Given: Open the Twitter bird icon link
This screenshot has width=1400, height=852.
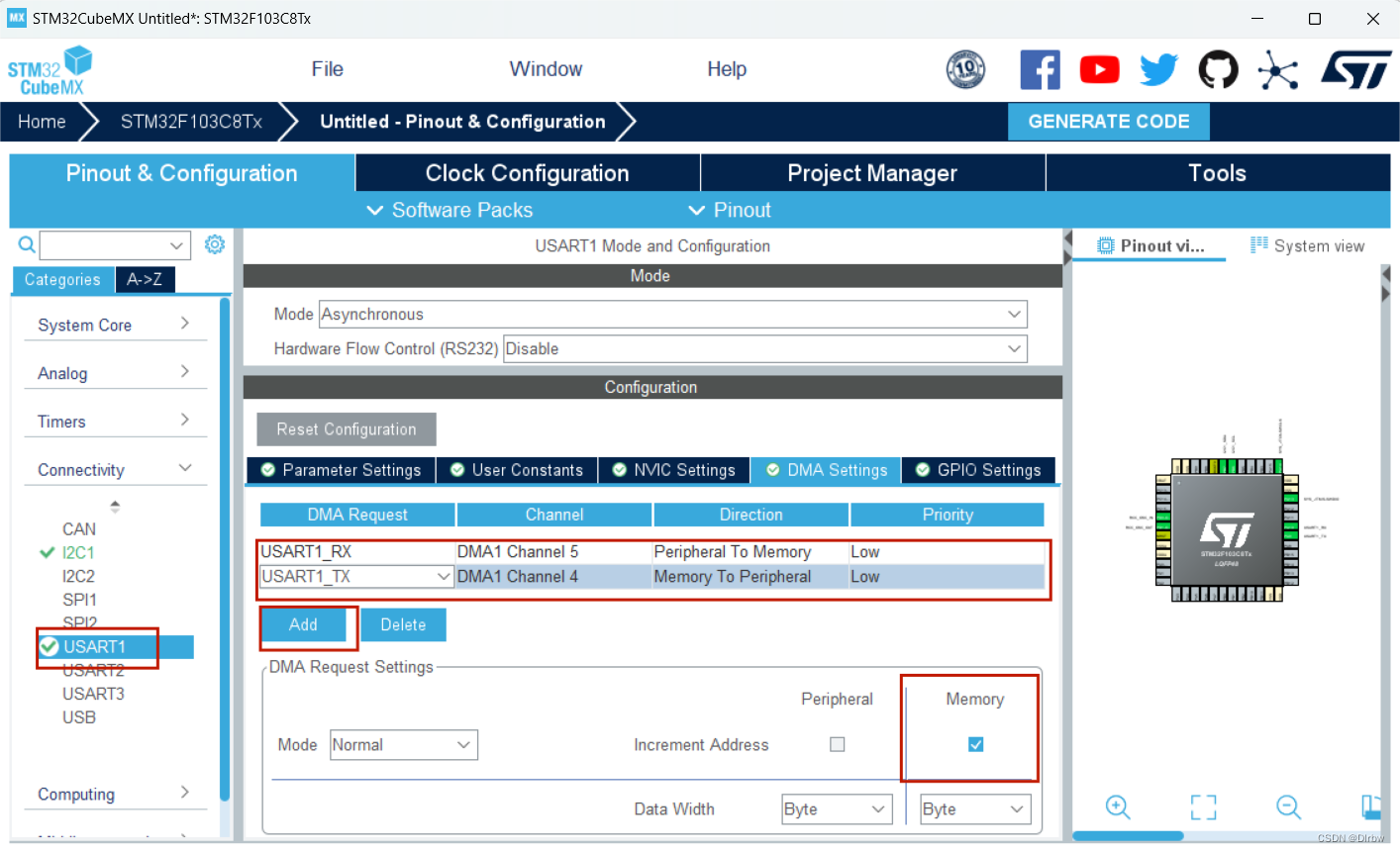Looking at the screenshot, I should [x=1158, y=69].
